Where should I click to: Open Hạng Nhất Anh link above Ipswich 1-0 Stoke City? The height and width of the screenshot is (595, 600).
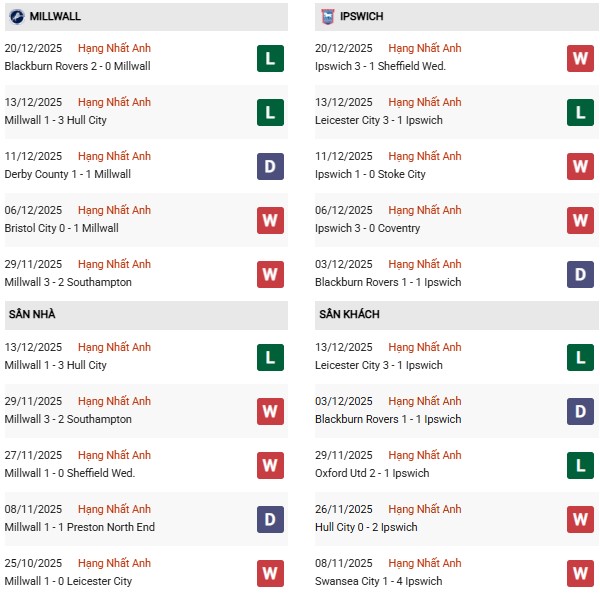point(425,156)
